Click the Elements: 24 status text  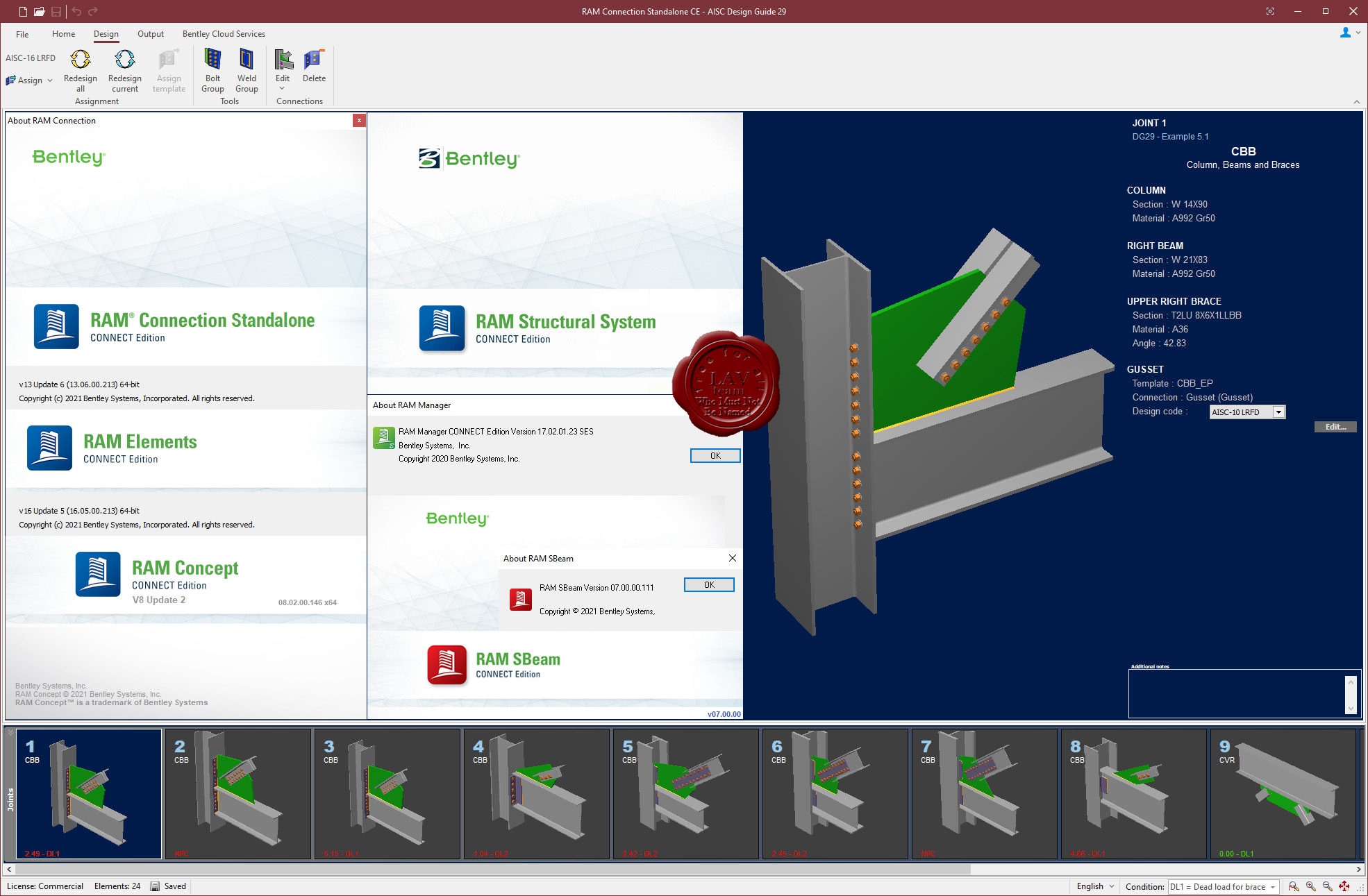(x=117, y=886)
